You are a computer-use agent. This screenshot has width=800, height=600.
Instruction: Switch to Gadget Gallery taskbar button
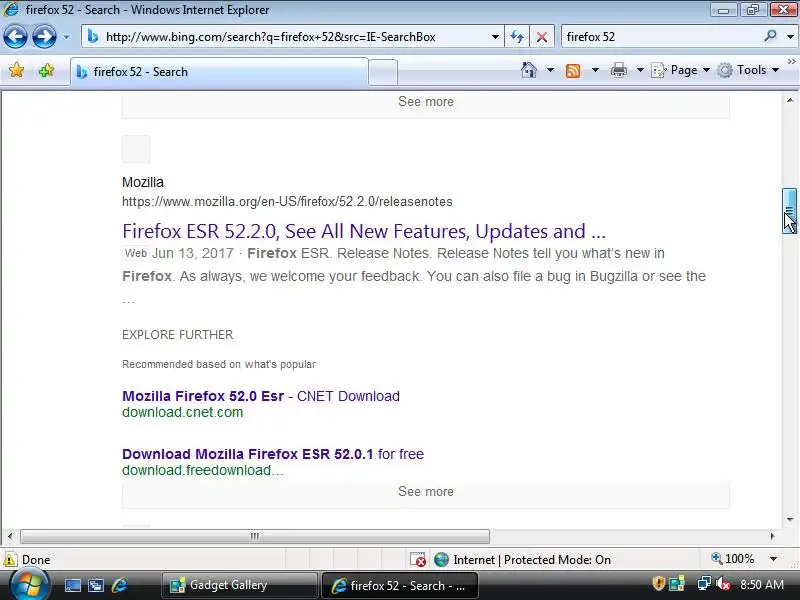tap(240, 585)
